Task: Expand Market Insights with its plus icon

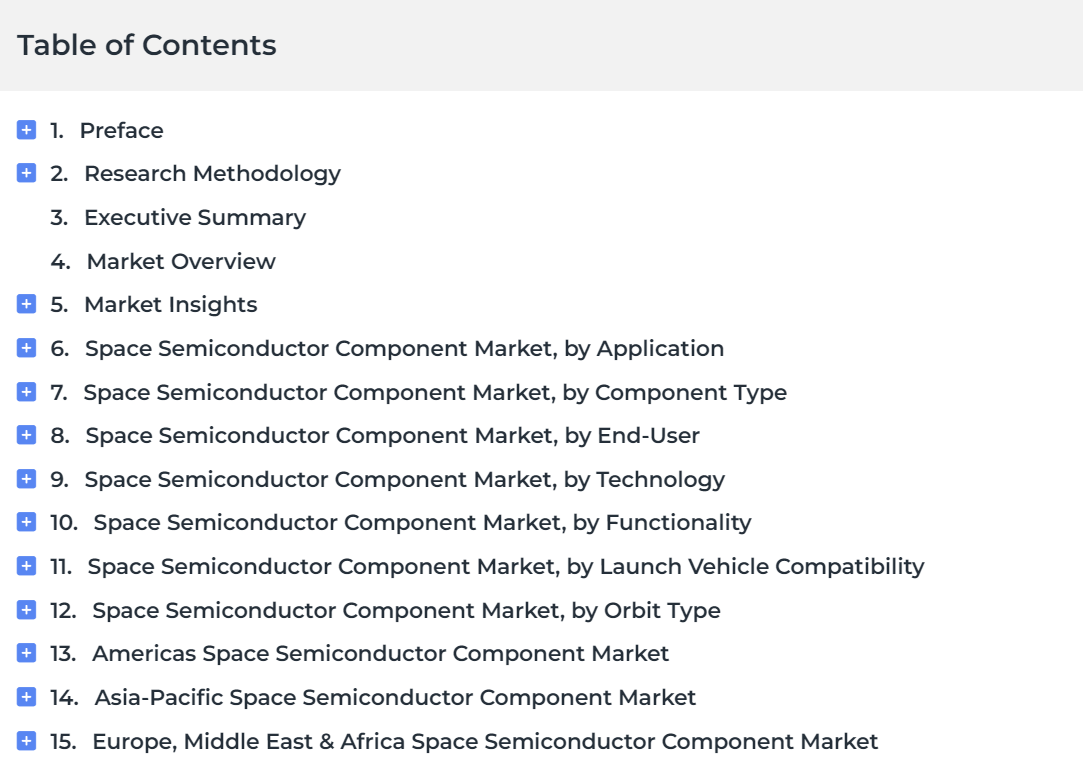Action: click(26, 304)
